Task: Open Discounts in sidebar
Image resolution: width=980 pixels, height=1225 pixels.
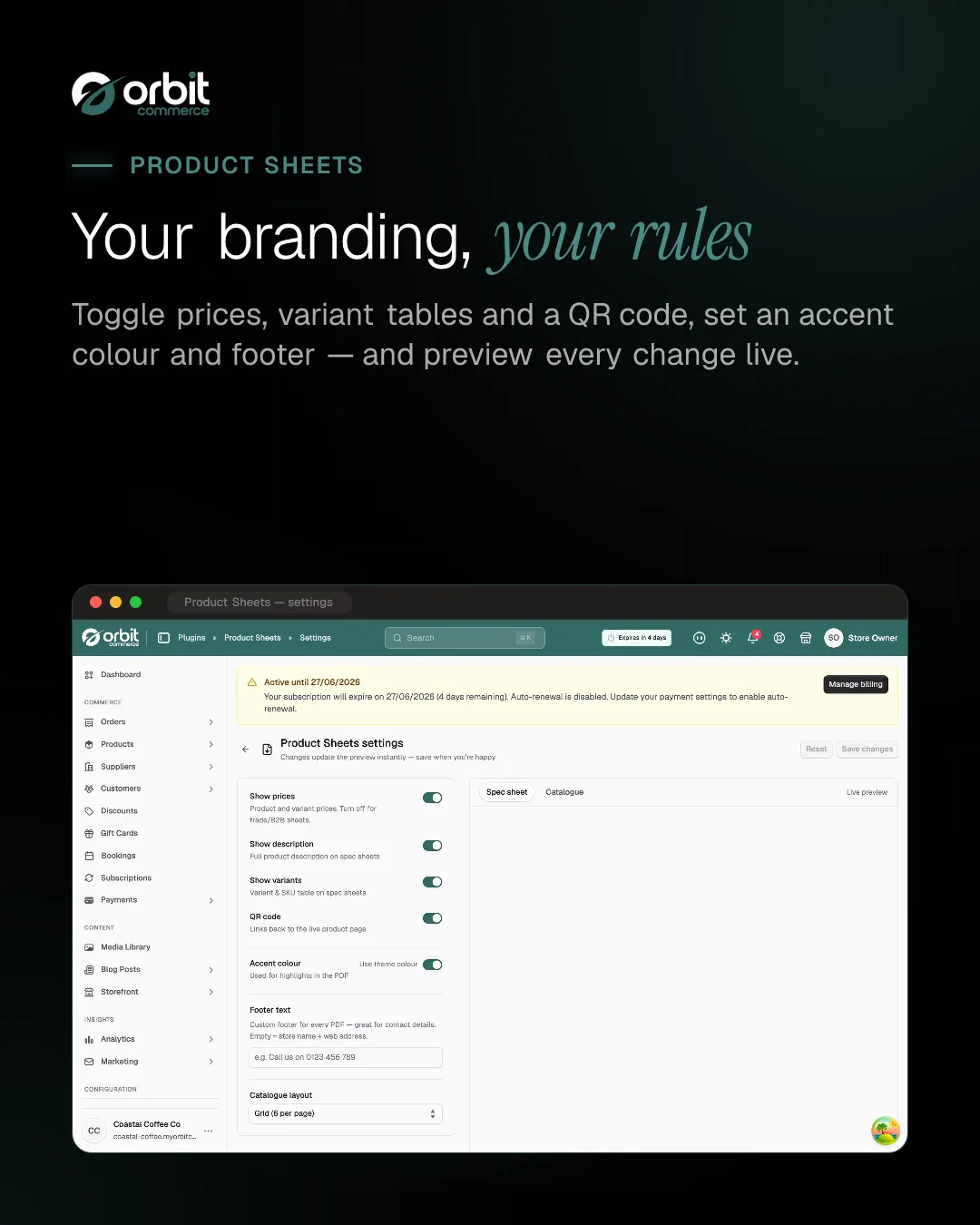Action: pos(119,811)
